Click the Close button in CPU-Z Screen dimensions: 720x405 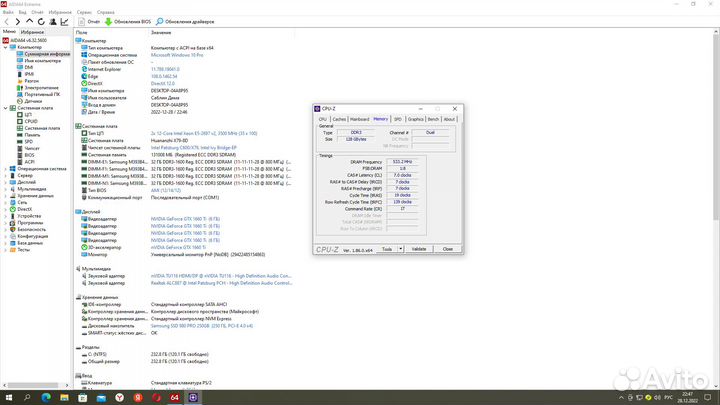click(448, 249)
